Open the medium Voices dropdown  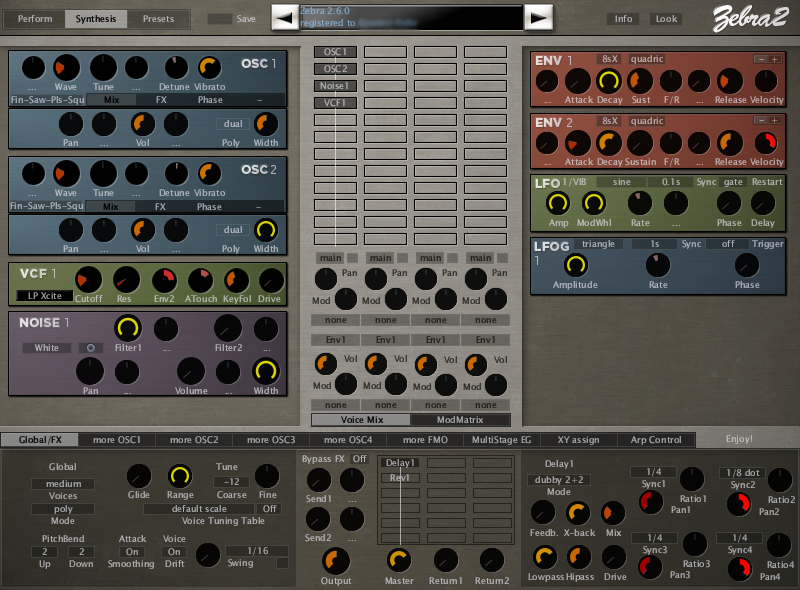coord(63,483)
